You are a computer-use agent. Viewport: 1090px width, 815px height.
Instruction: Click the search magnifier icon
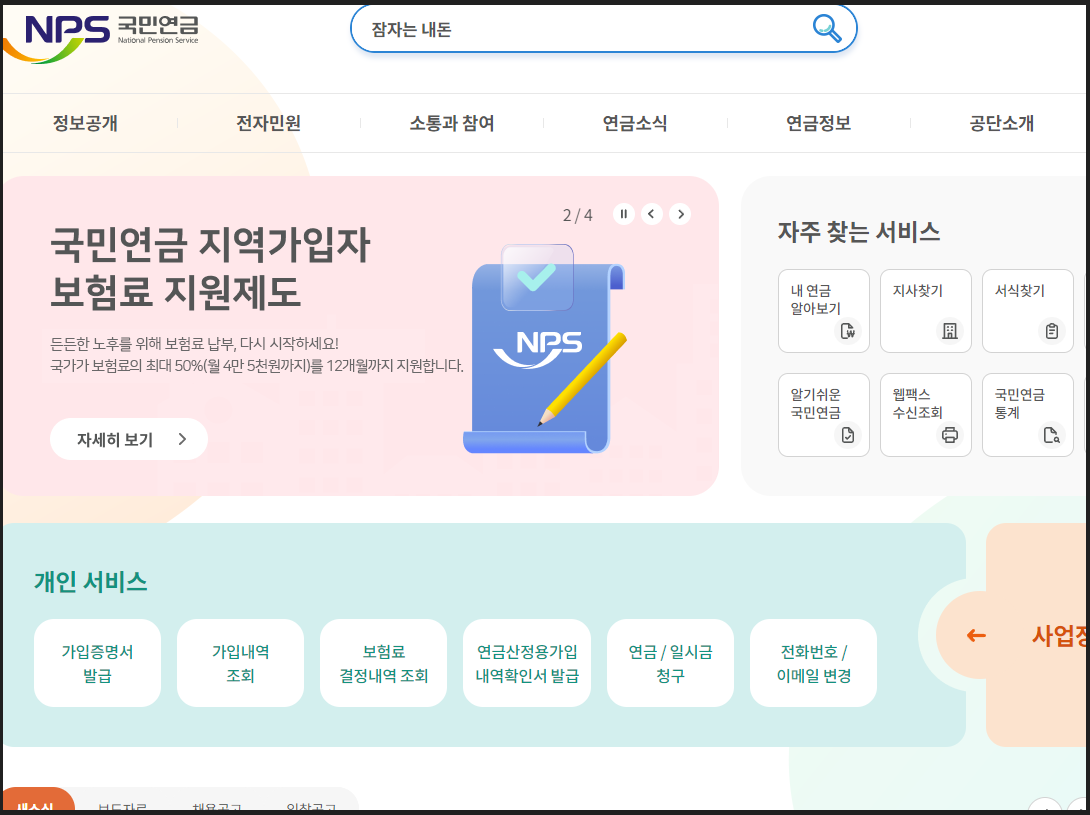826,28
